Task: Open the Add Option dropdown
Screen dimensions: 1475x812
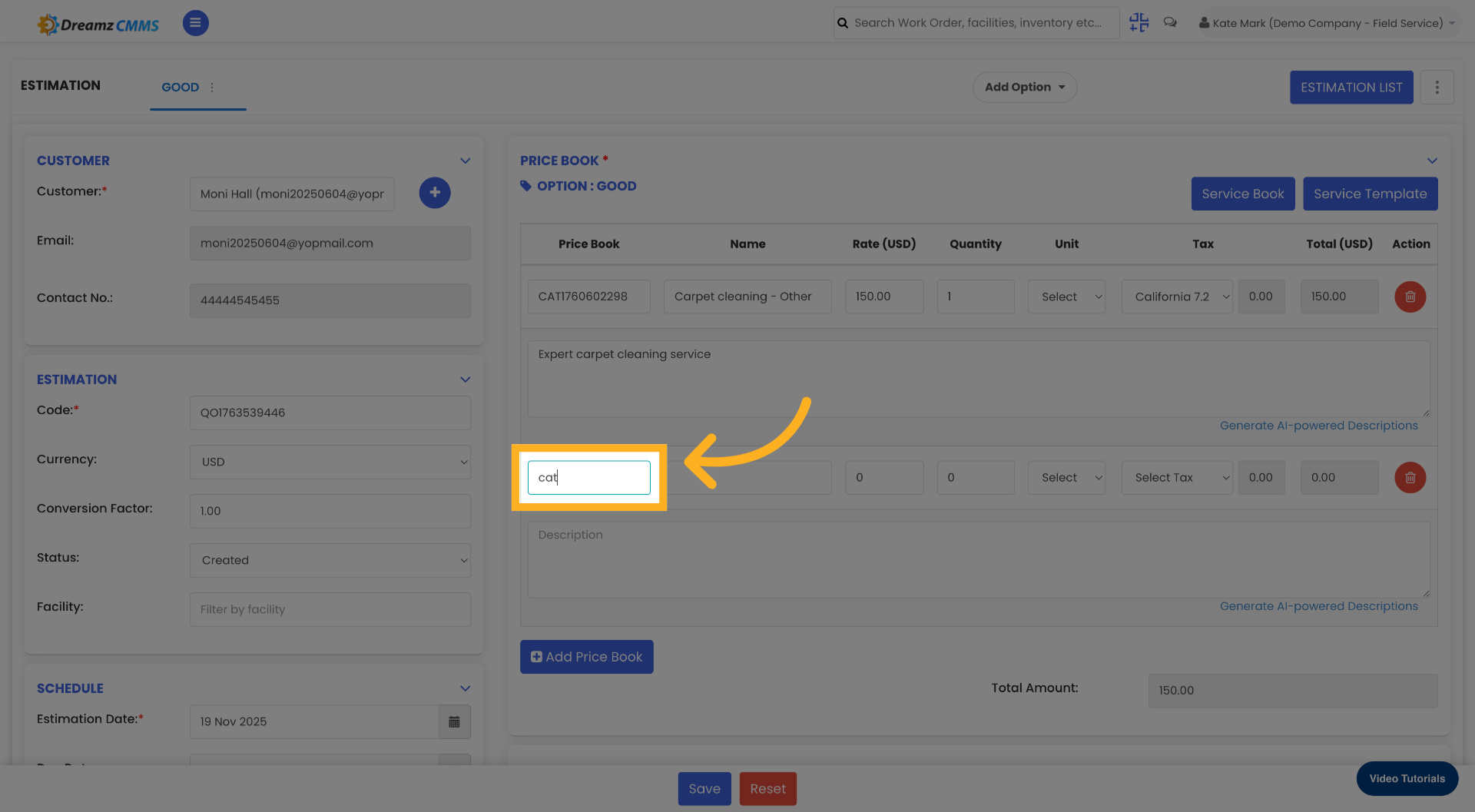Action: tap(1025, 87)
